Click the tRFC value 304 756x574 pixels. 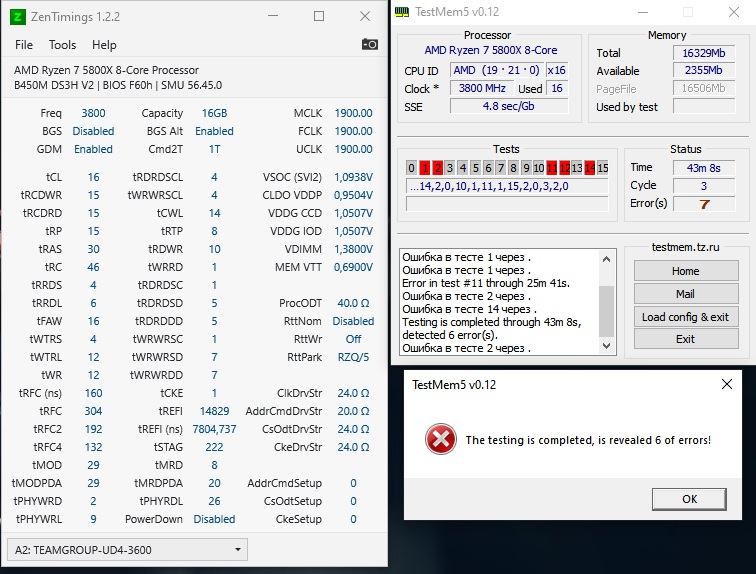[93, 411]
